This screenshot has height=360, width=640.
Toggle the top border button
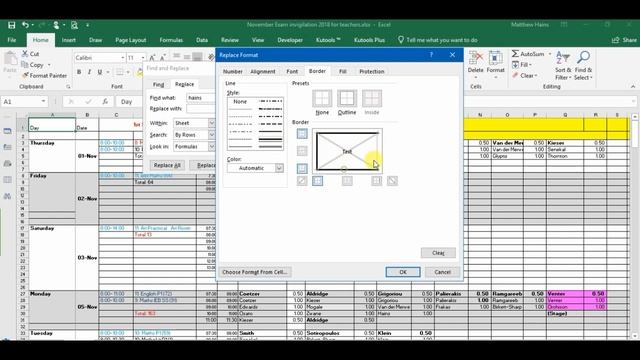(302, 133)
